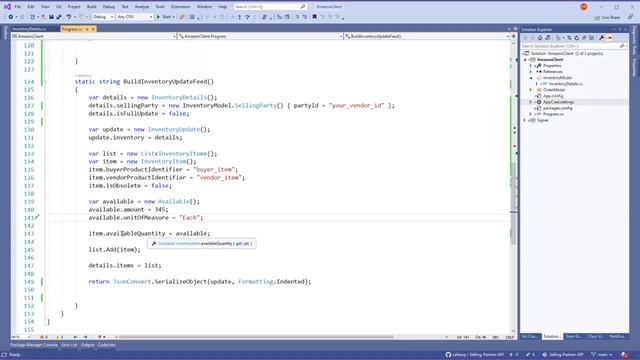Open the Error List tab

pos(69,345)
